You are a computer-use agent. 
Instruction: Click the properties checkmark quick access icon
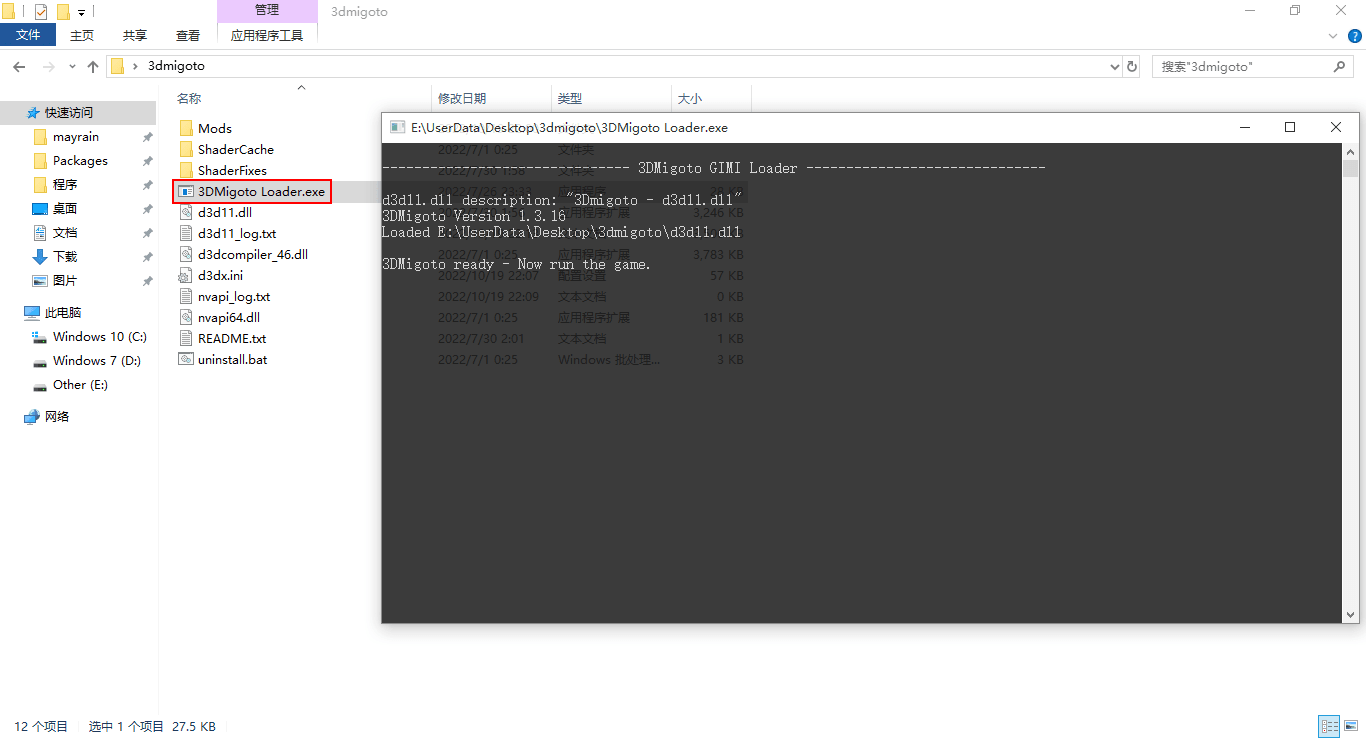41,12
